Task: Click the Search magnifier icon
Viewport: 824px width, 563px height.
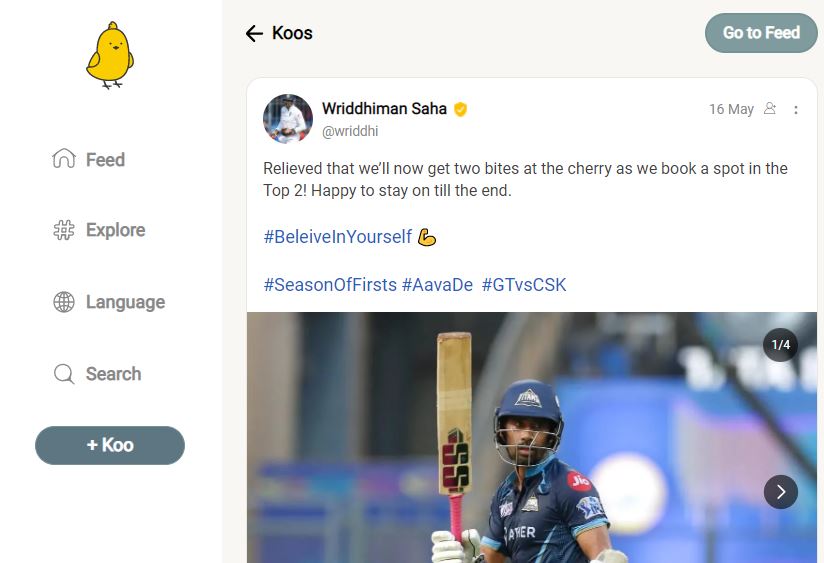Action: [64, 374]
